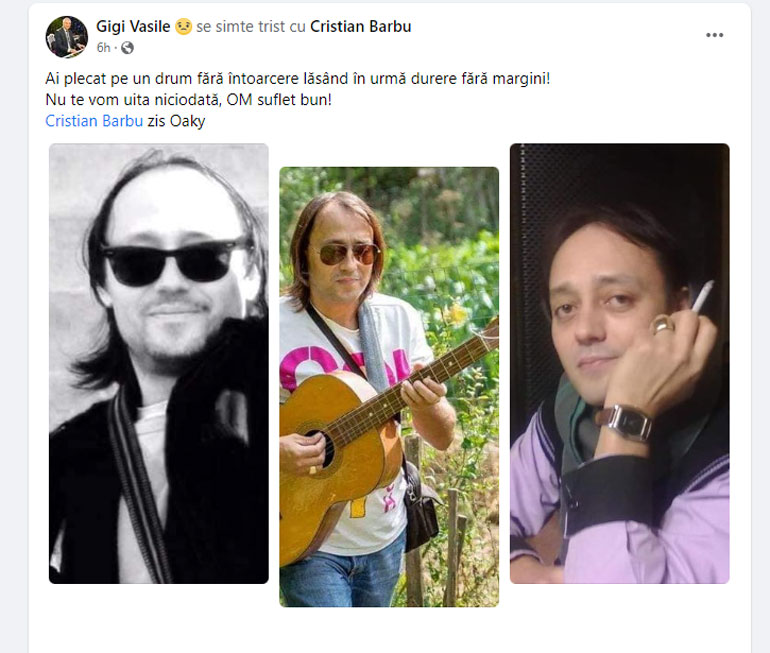Viewport: 770px width, 653px height.
Task: Click the "se simte trist cu" feeling text
Action: [251, 27]
